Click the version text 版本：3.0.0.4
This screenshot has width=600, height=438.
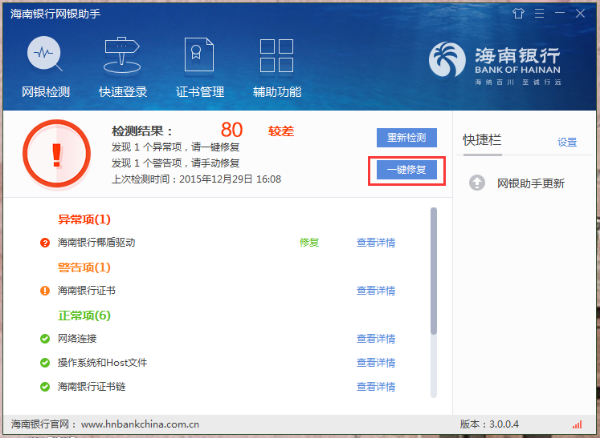pos(489,424)
